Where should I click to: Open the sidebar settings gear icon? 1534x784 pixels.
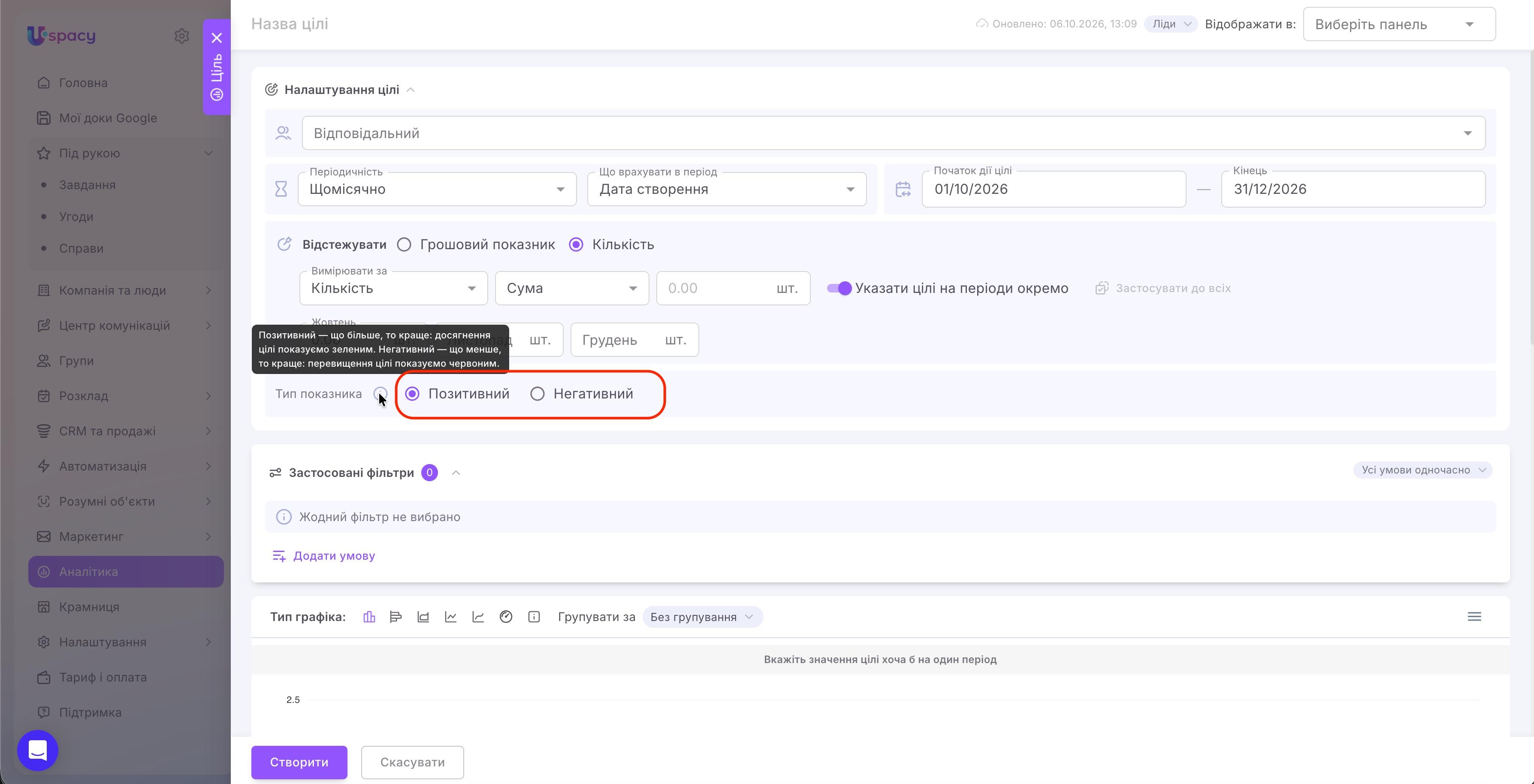[181, 36]
